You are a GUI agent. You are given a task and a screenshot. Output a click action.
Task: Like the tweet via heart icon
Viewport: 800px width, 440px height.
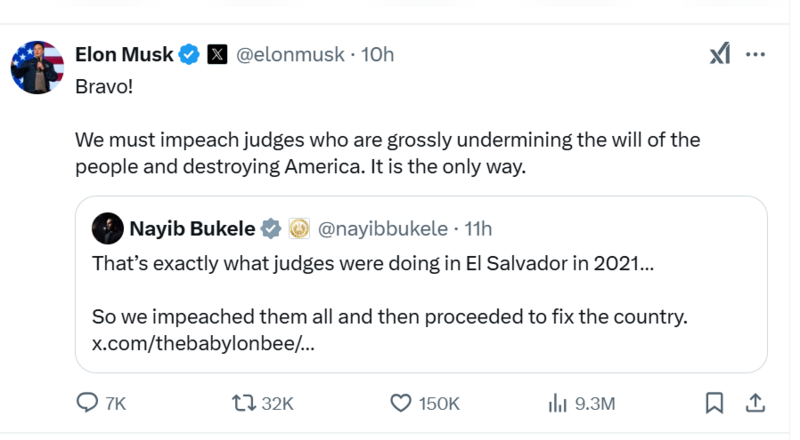[401, 402]
